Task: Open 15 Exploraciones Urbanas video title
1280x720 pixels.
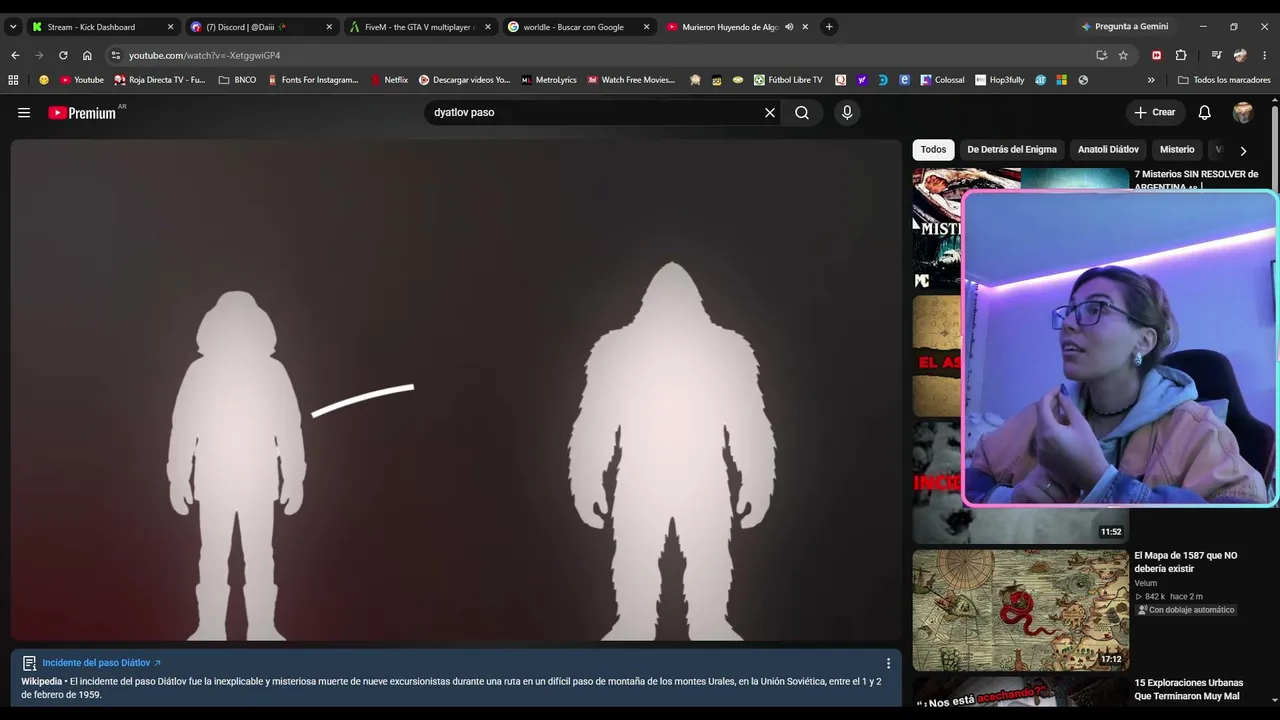Action: tap(1189, 689)
